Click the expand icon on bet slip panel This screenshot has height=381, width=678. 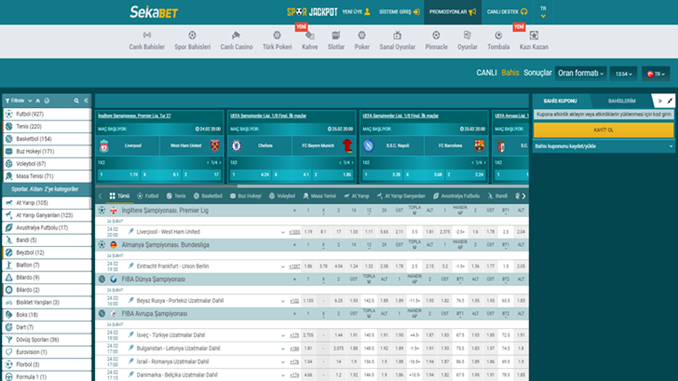(669, 101)
